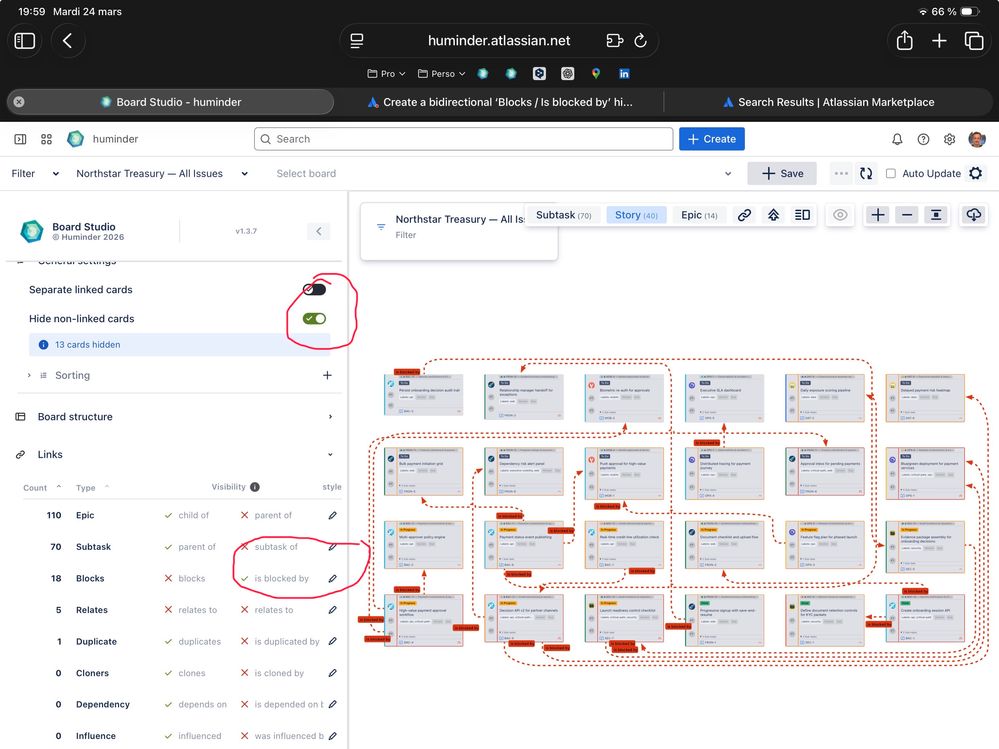Click the Jira Search field
Screen dimensions: 999x749
click(463, 139)
